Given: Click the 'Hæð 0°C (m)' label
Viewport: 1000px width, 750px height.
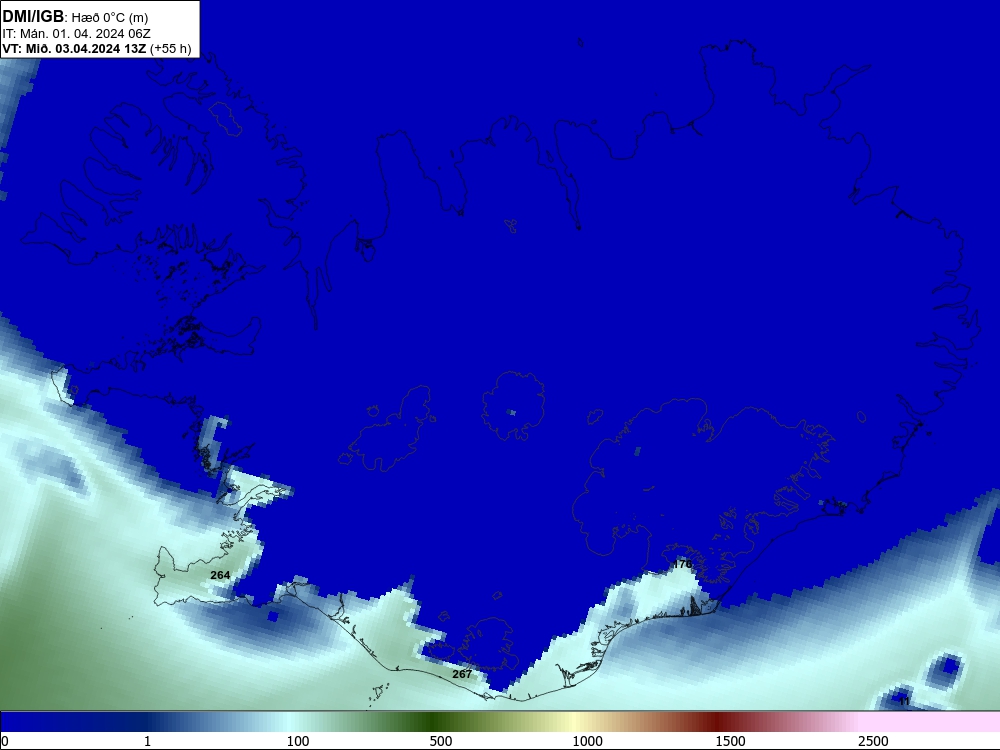Looking at the screenshot, I should pyautogui.click(x=110, y=18).
